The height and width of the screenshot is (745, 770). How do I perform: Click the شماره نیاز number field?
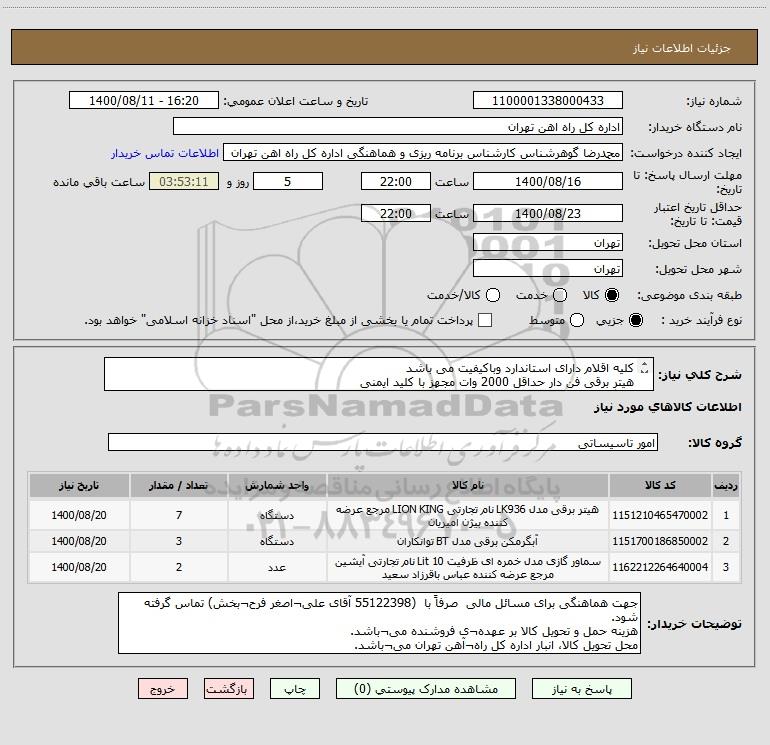pos(548,100)
